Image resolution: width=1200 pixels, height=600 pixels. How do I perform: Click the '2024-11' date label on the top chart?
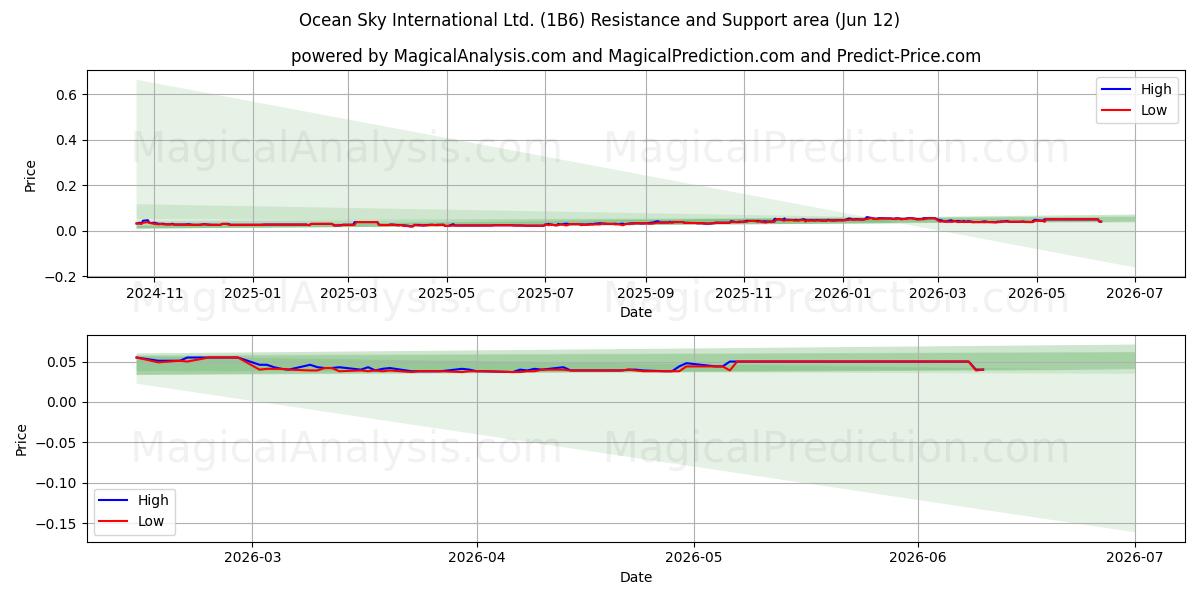pyautogui.click(x=153, y=295)
